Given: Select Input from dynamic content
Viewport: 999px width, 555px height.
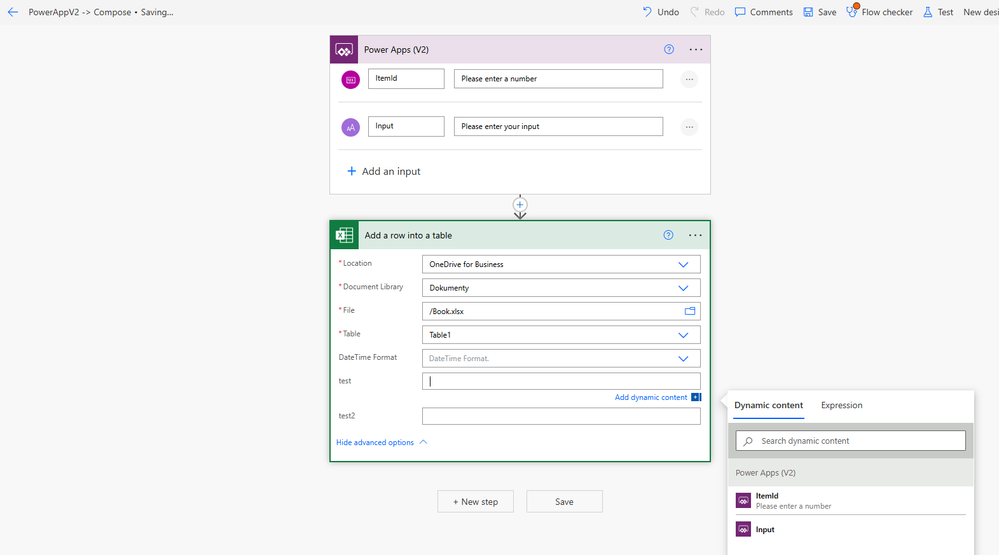Looking at the screenshot, I should [x=850, y=530].
